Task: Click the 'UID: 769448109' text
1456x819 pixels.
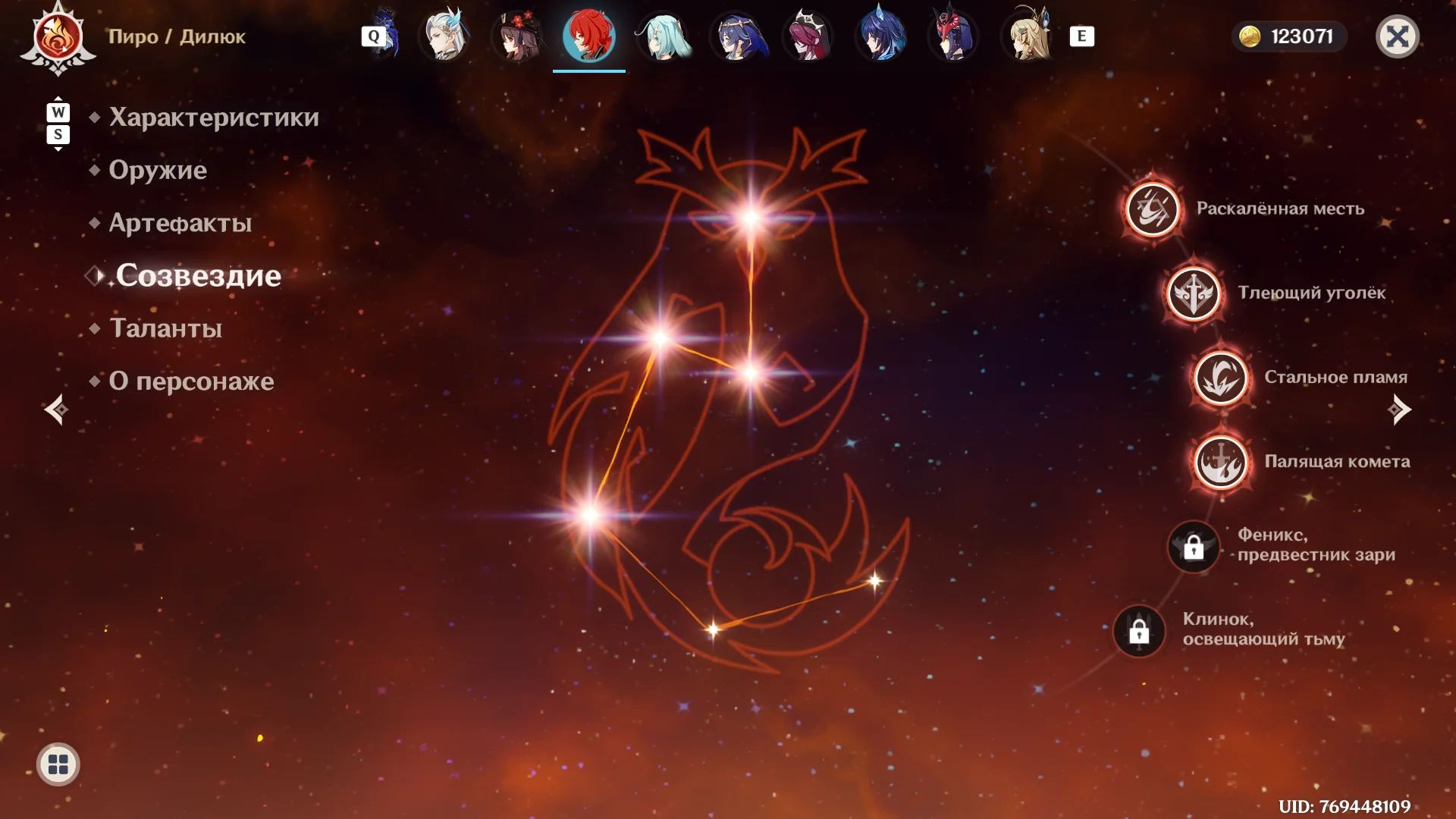Action: (1345, 806)
